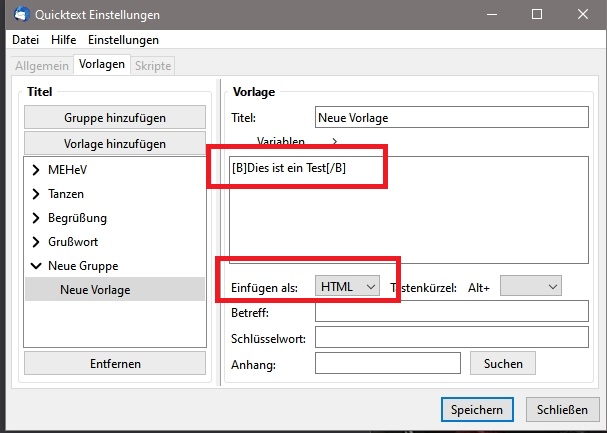Open the Hilfe menu
This screenshot has width=607, height=433.
pos(63,40)
